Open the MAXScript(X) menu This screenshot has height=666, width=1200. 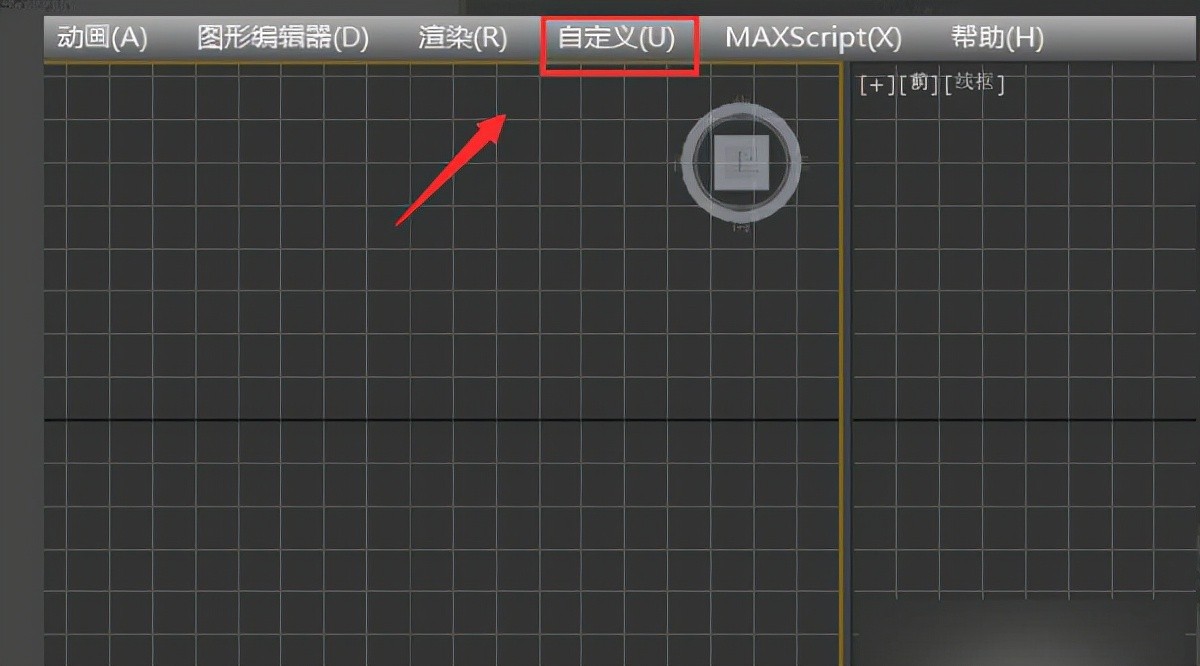point(813,38)
